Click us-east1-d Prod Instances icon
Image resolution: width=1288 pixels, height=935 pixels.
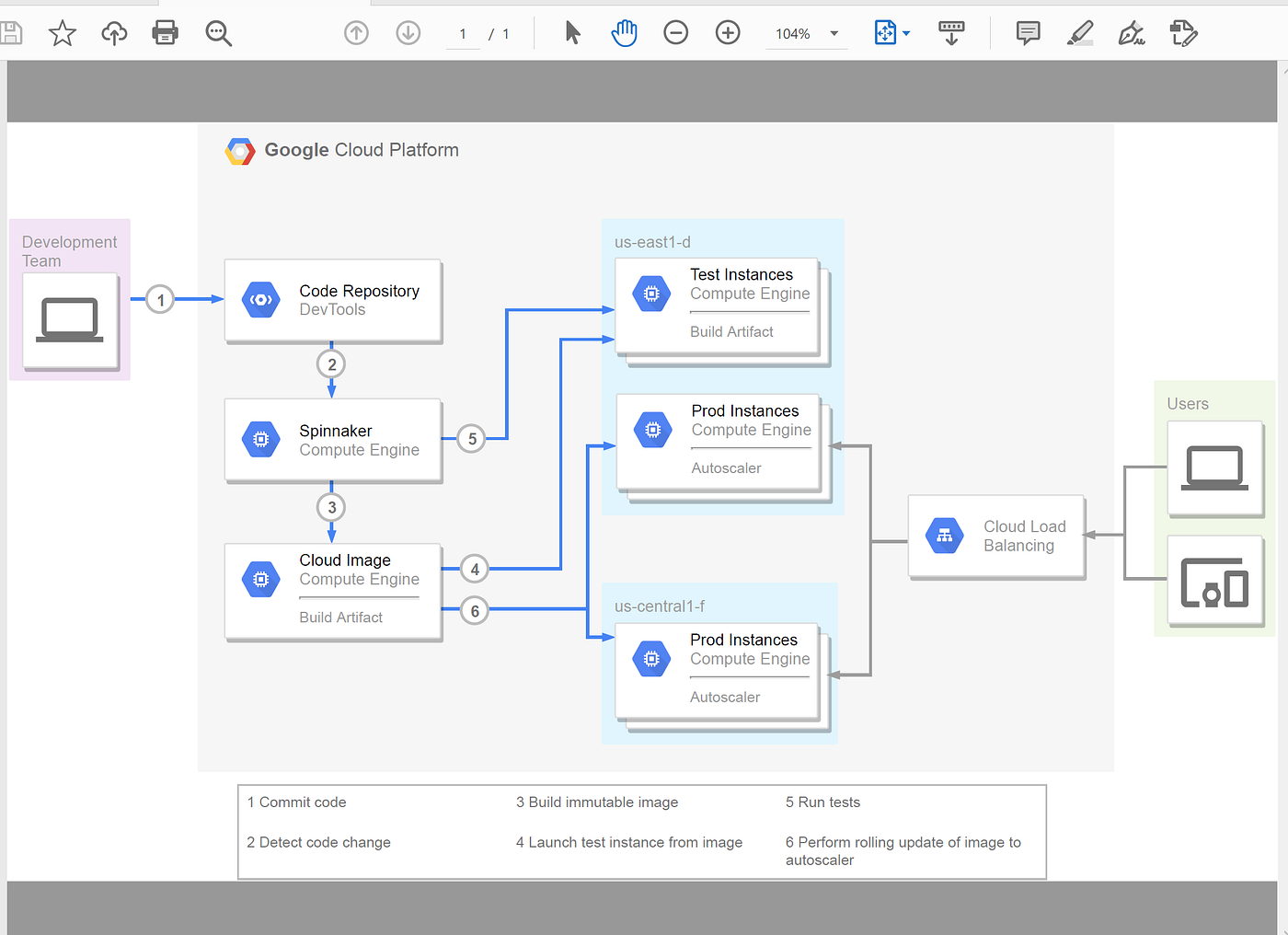(x=652, y=430)
